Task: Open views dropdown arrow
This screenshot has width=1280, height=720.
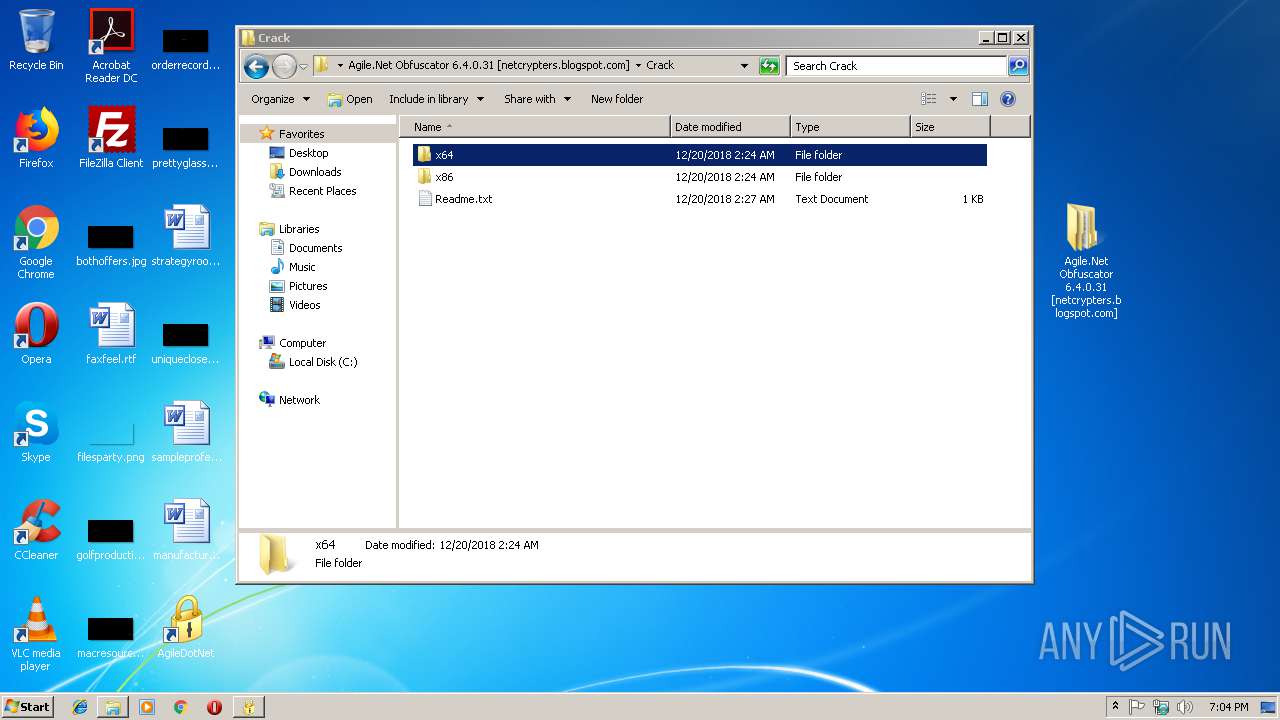Action: tap(953, 99)
